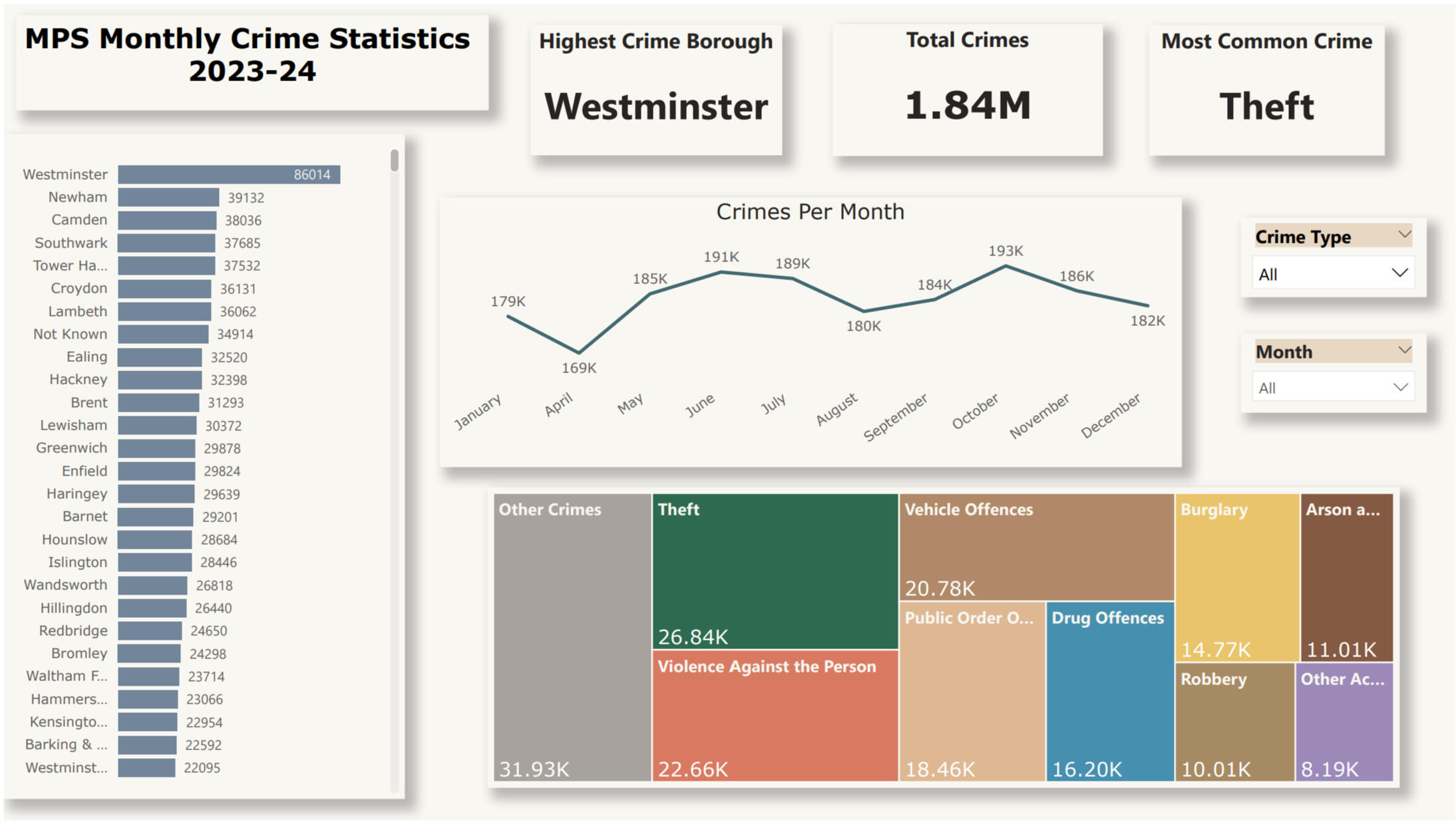The height and width of the screenshot is (824, 1456).
Task: Click the Camden borough bar
Action: [x=167, y=220]
